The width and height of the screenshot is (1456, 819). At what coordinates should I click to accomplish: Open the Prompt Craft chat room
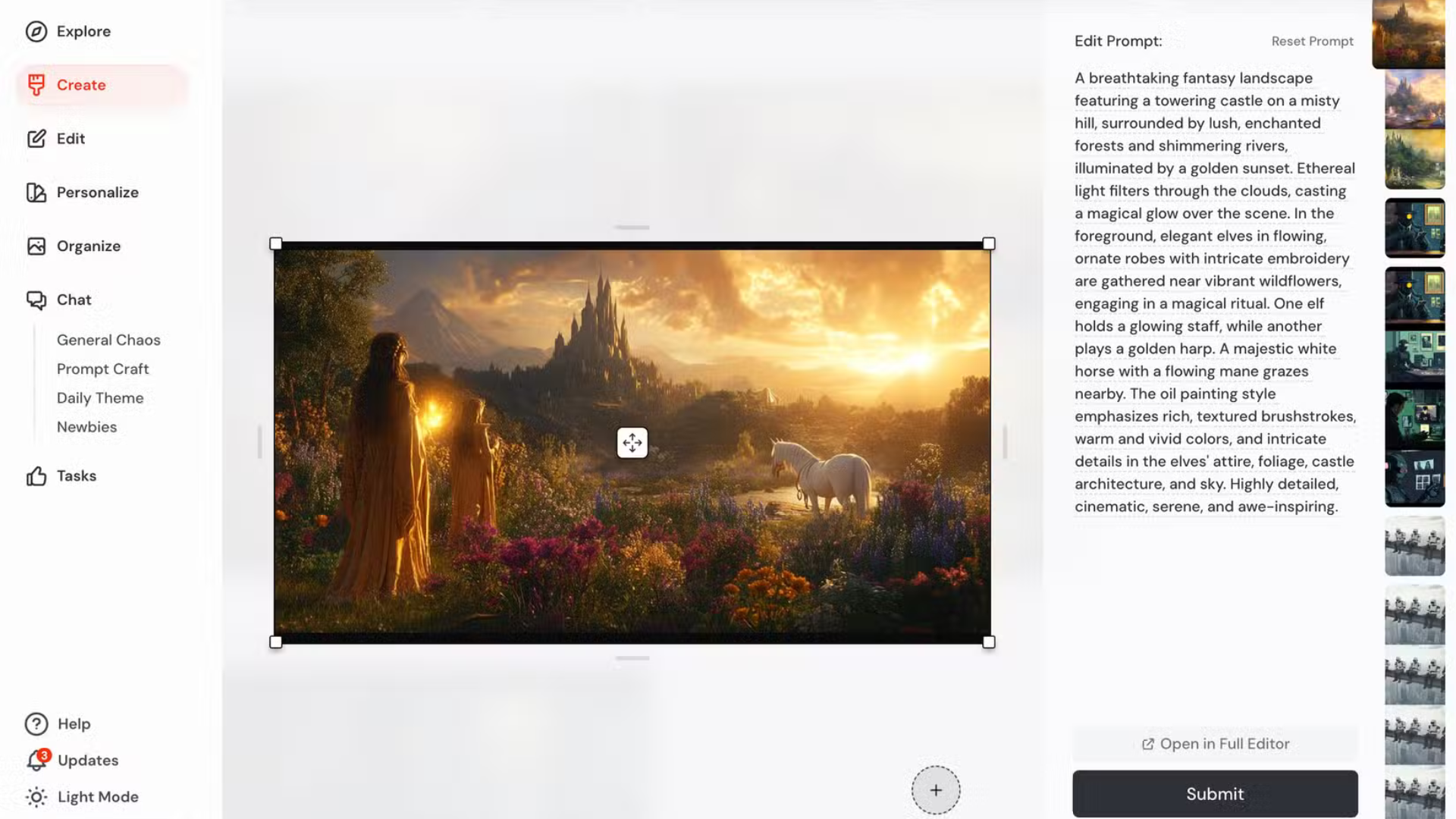[x=102, y=369]
